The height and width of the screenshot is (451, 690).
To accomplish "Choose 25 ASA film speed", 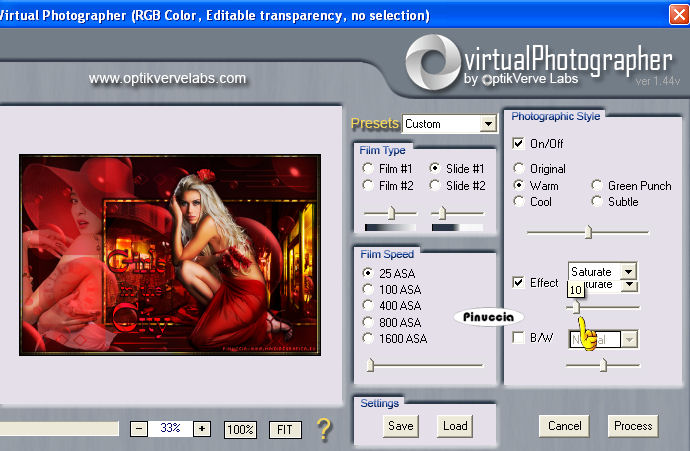I will 368,273.
